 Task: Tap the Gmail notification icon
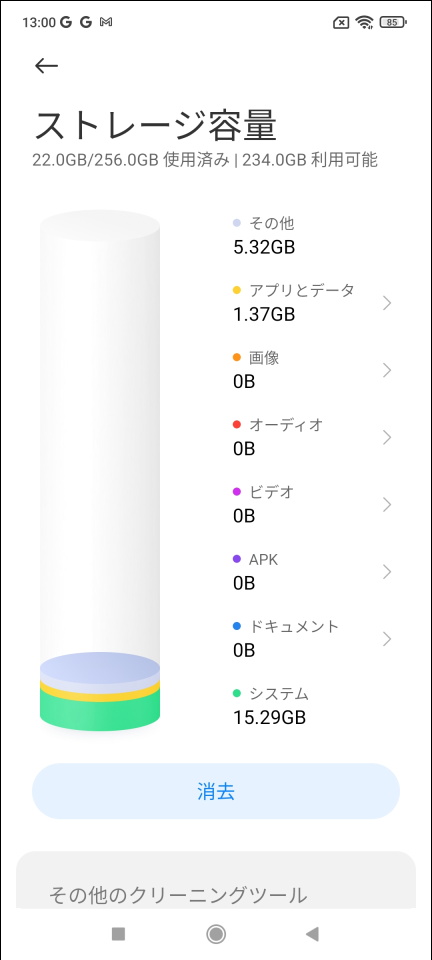pos(106,23)
